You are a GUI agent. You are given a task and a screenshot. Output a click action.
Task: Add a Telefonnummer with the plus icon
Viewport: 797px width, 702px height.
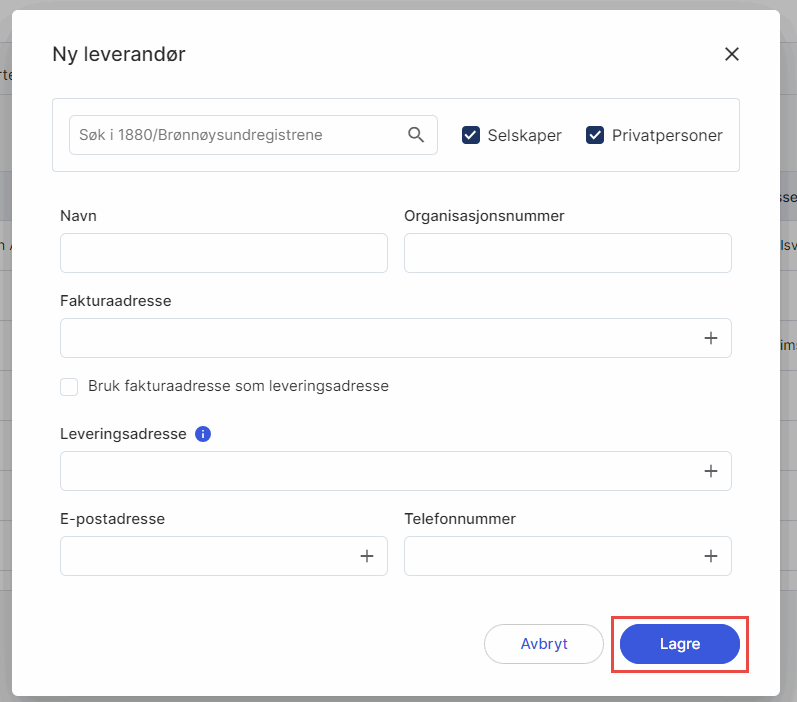tap(711, 556)
